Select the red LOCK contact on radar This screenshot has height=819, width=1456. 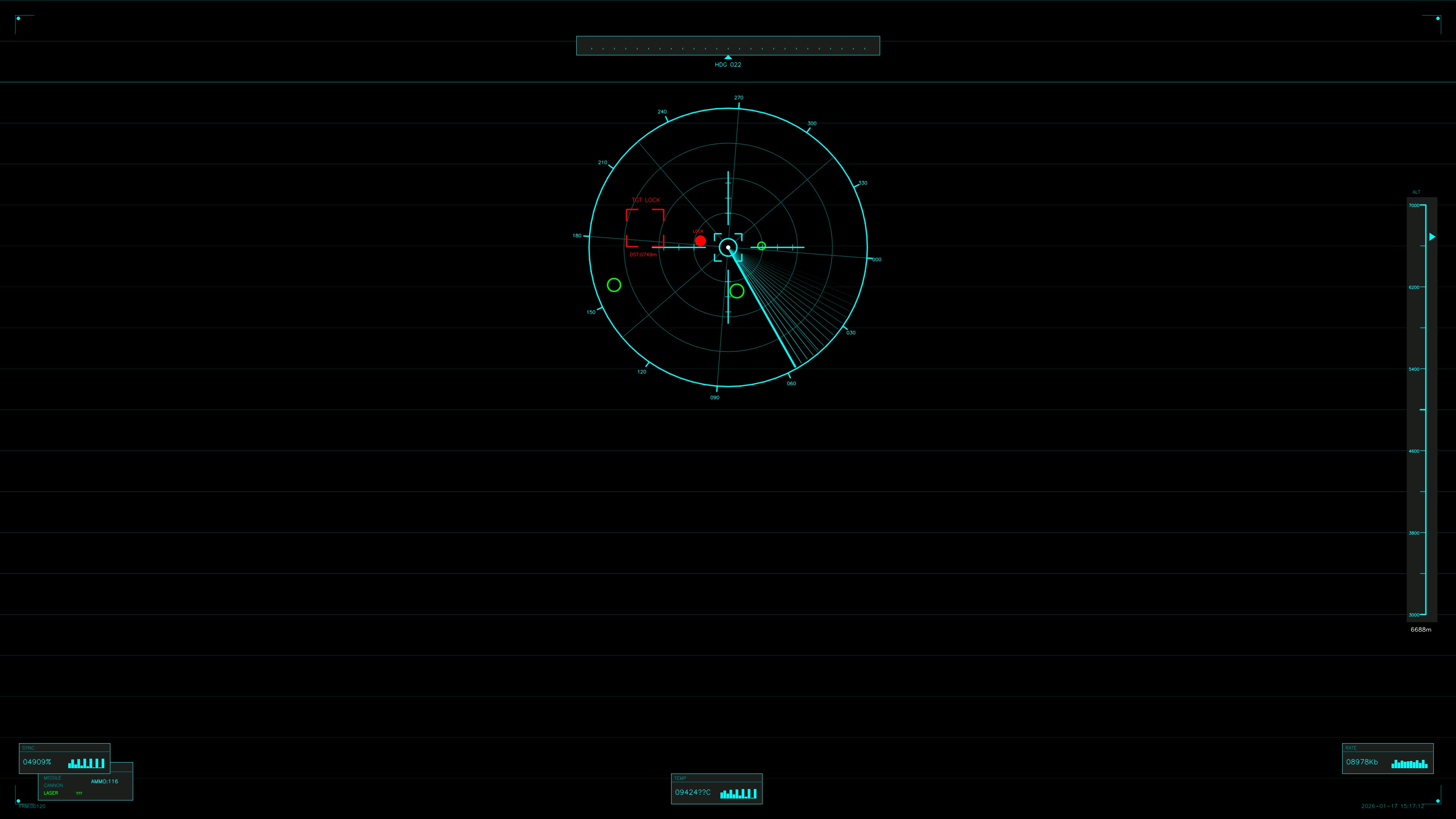pos(701,241)
